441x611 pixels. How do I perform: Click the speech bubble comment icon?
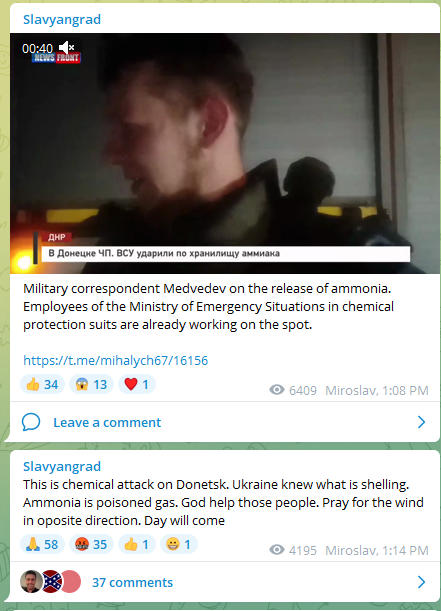(x=31, y=422)
